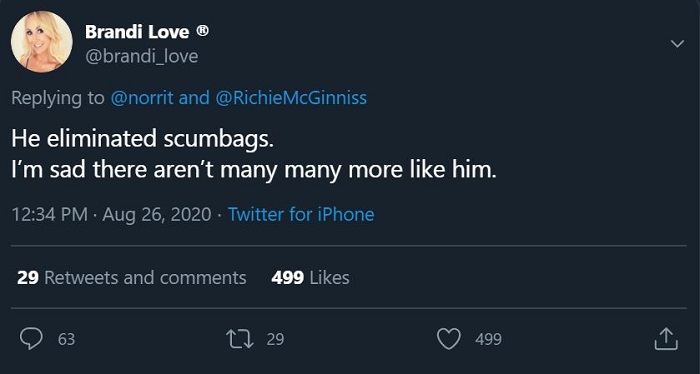Like the tweet with heart icon

(449, 339)
